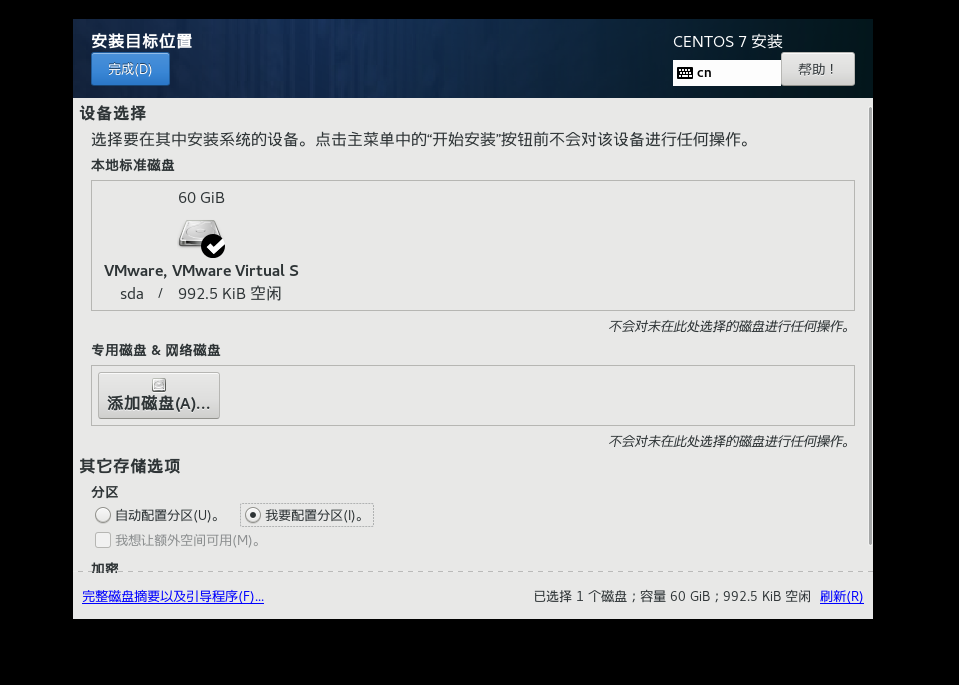Select the cn keyboard layout field
The image size is (959, 685).
click(x=727, y=73)
